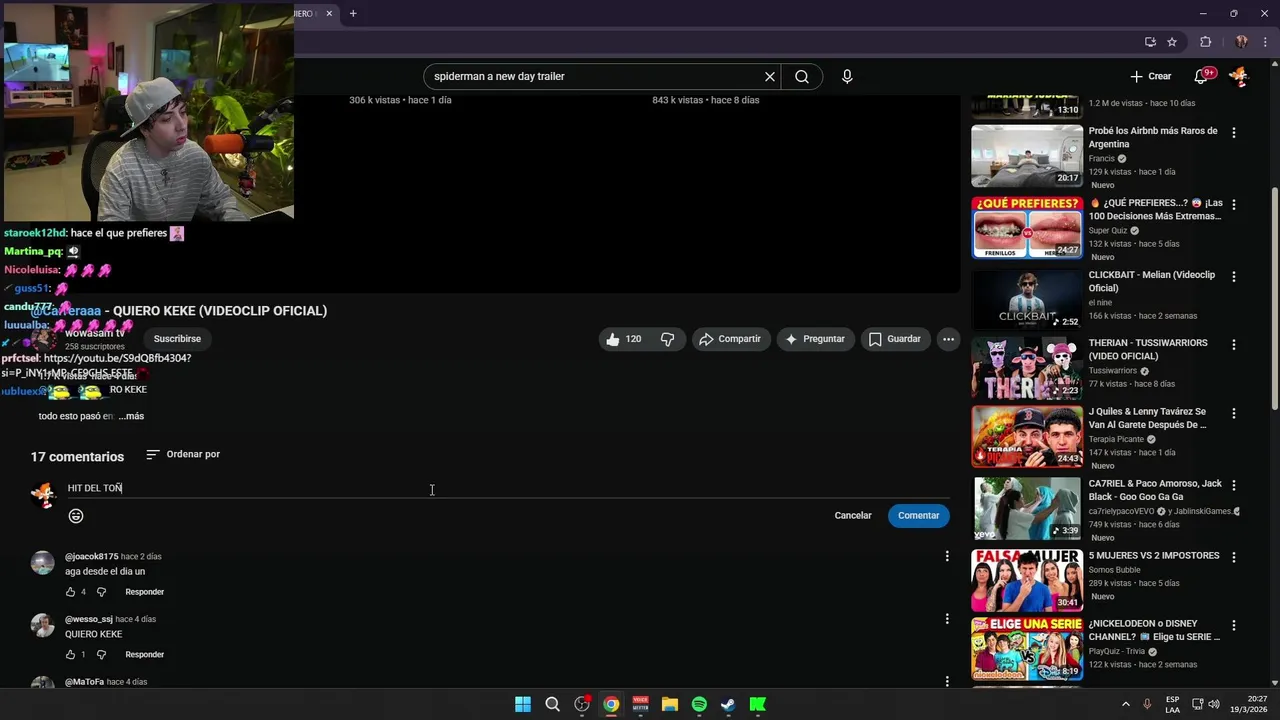This screenshot has height=720, width=1280.
Task: Reply to @wesso_ssj's comment
Action: click(x=144, y=655)
